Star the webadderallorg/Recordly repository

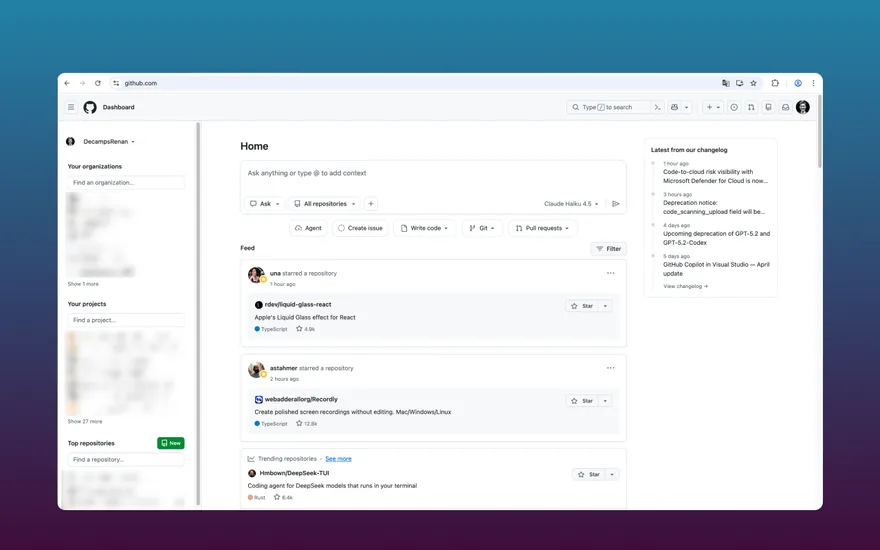click(x=582, y=401)
